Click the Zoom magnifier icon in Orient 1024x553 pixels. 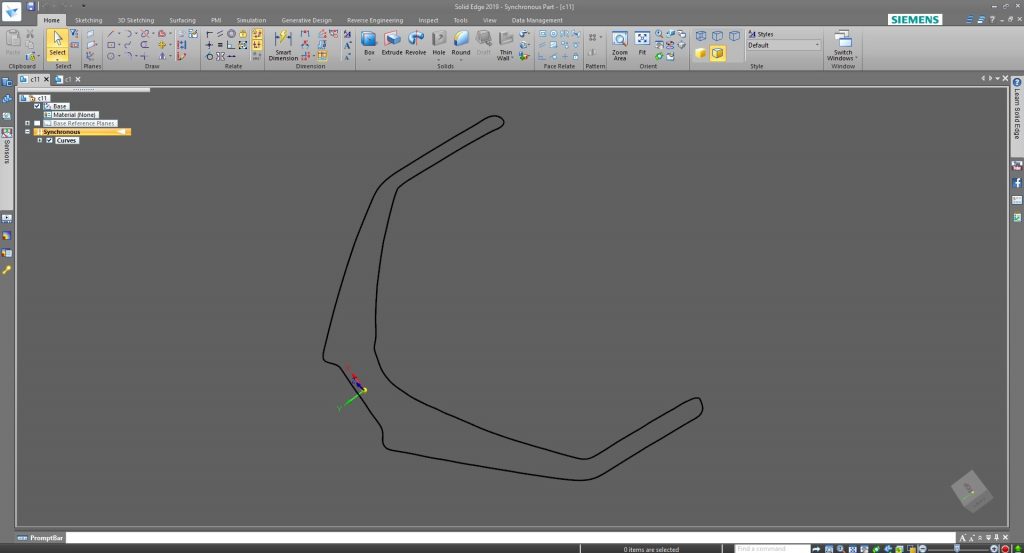[659, 33]
